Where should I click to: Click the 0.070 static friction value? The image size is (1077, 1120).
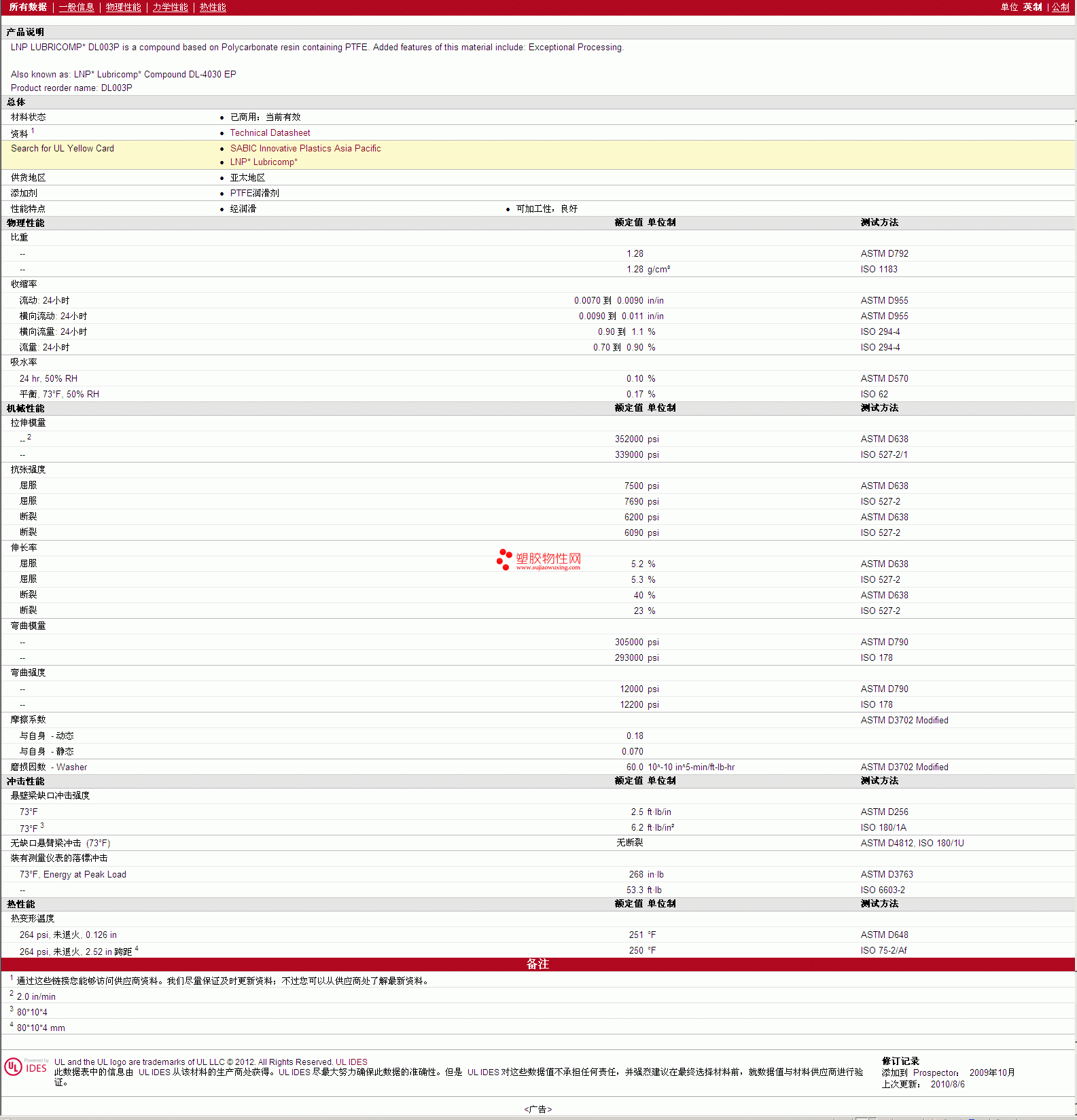point(632,752)
